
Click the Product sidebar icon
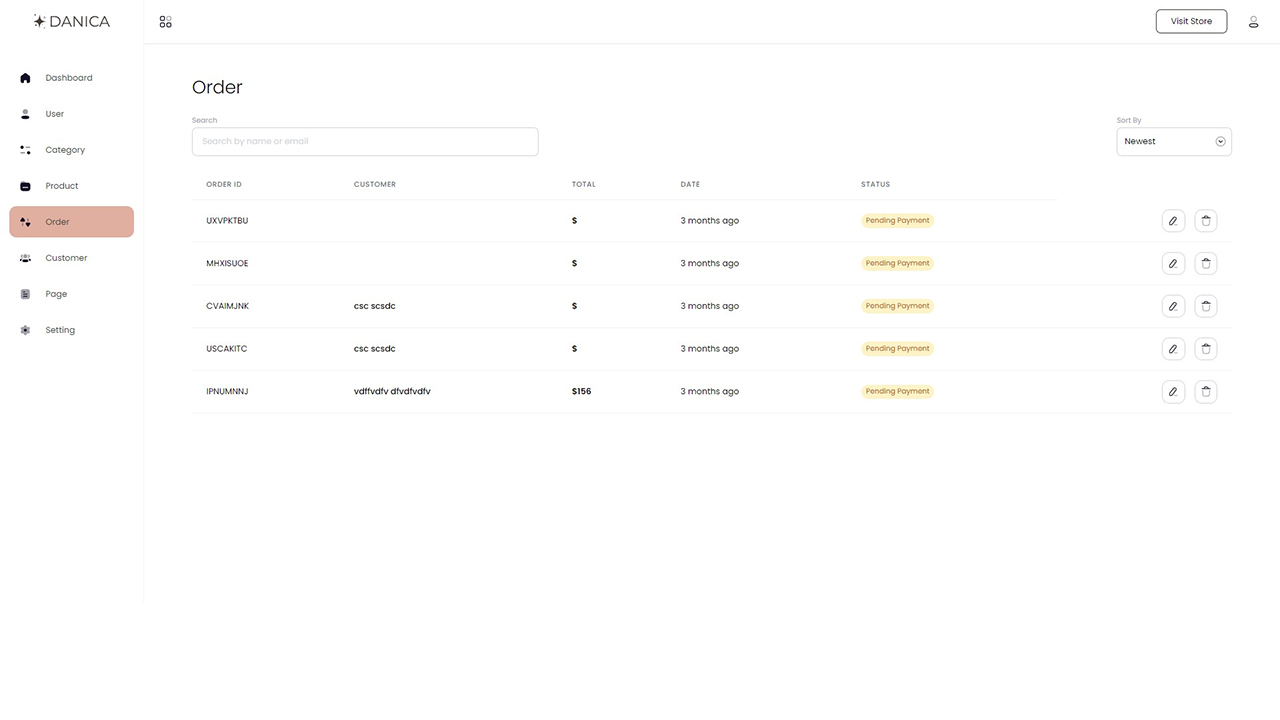25,186
